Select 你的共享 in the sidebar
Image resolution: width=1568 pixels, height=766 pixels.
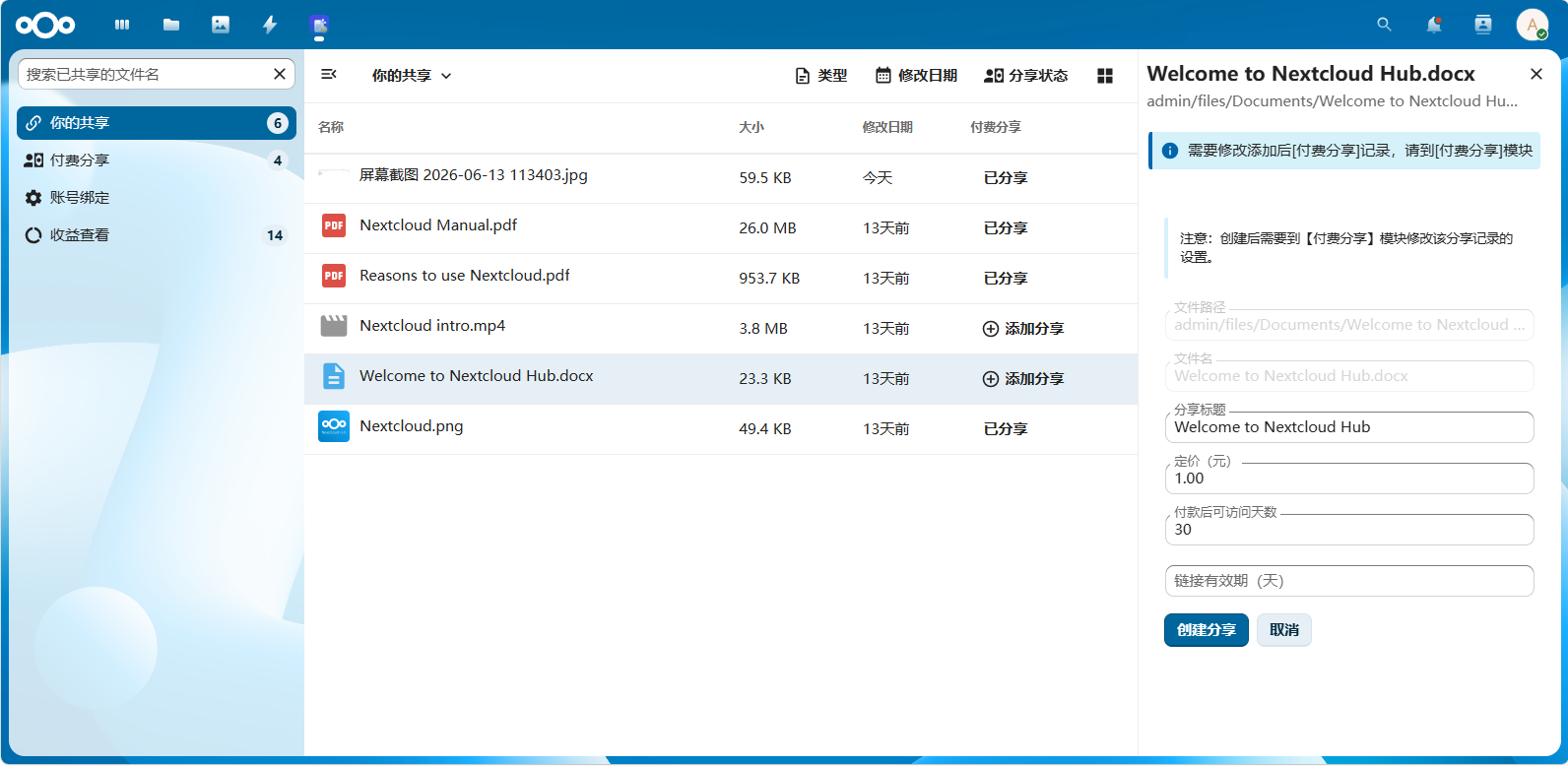(x=157, y=123)
